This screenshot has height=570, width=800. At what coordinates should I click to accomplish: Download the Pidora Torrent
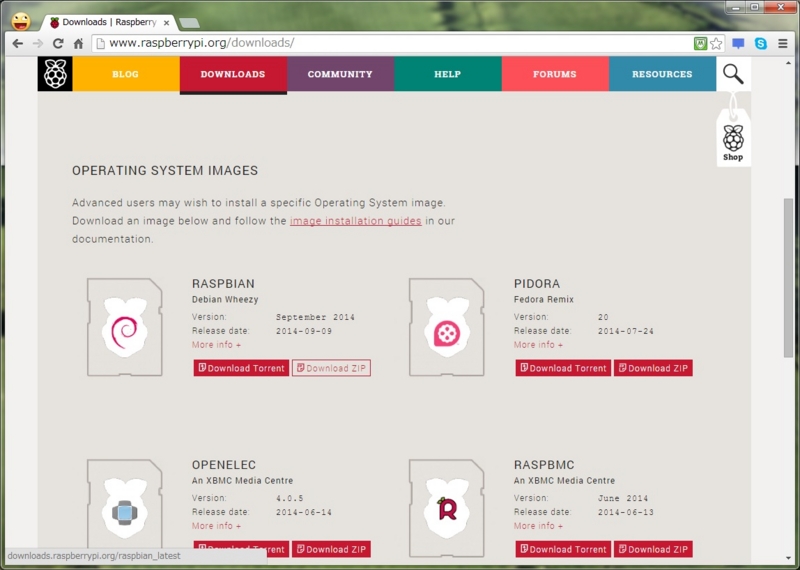(563, 368)
